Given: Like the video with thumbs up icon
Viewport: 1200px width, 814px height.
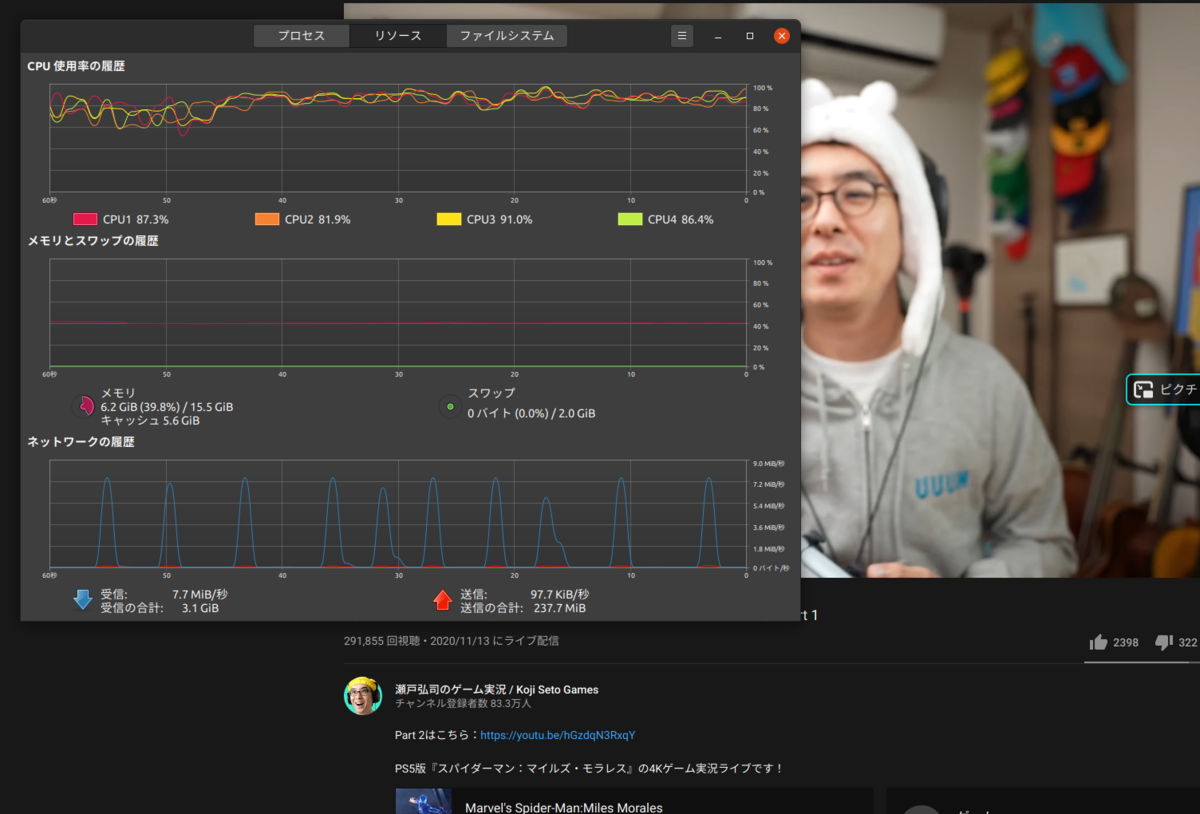Looking at the screenshot, I should point(1098,642).
